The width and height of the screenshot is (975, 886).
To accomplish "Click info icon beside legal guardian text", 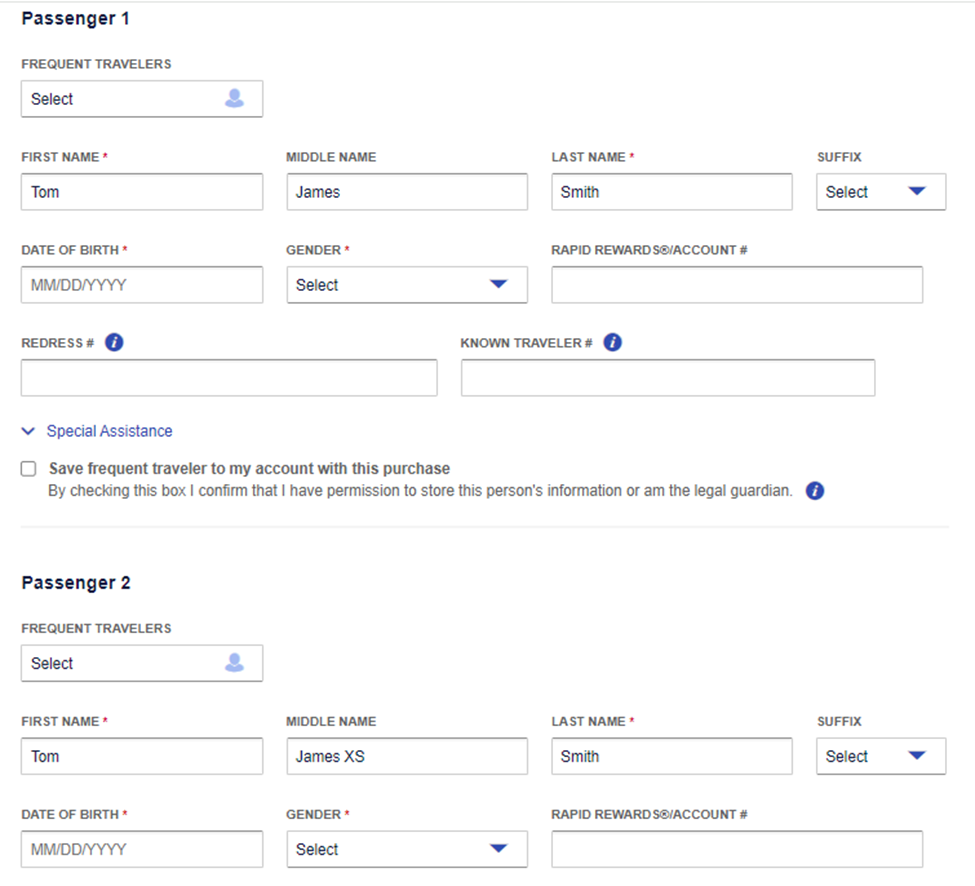I will (x=815, y=491).
